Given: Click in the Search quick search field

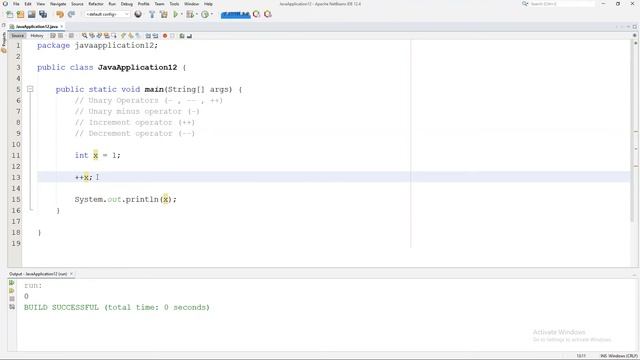Looking at the screenshot, I should point(562,4).
